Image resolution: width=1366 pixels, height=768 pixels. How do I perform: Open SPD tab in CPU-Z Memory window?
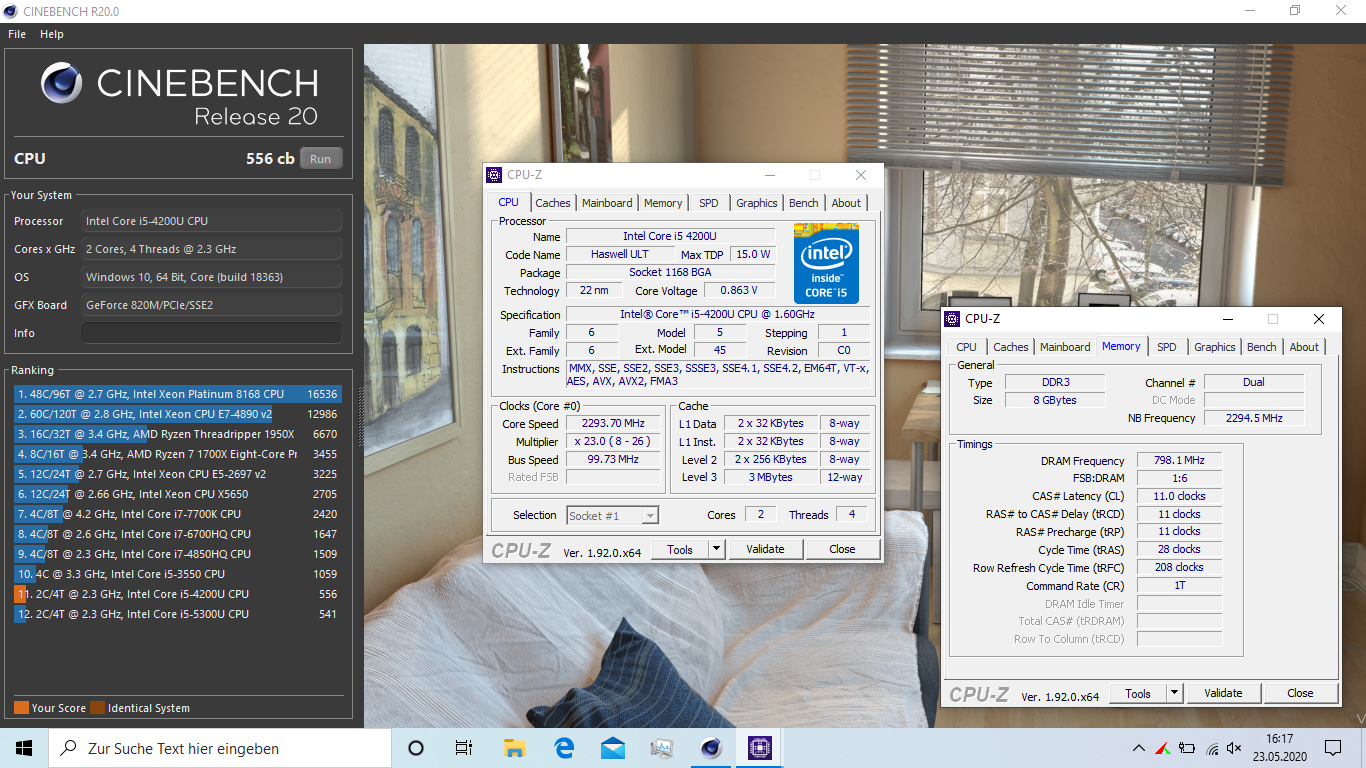pos(1167,347)
